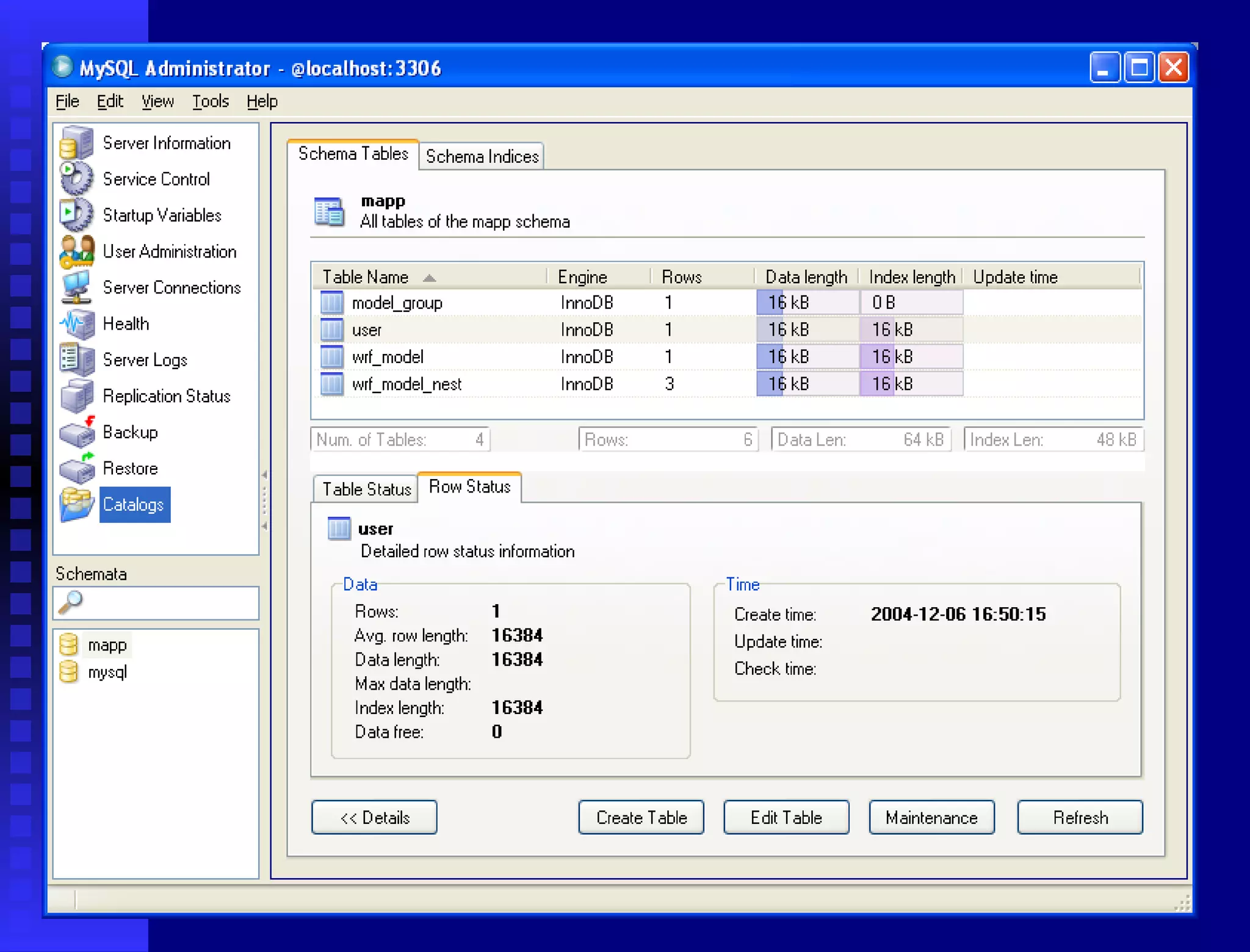Switch to Schema Indices tab
Viewport: 1250px width, 952px height.
tap(482, 157)
